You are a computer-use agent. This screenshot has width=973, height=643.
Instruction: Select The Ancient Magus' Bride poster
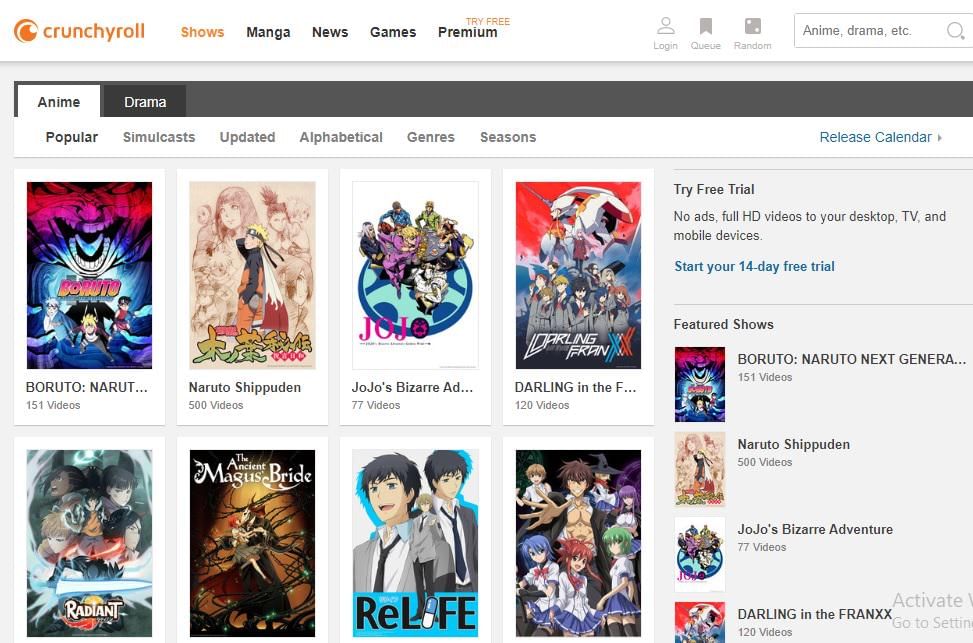[252, 543]
